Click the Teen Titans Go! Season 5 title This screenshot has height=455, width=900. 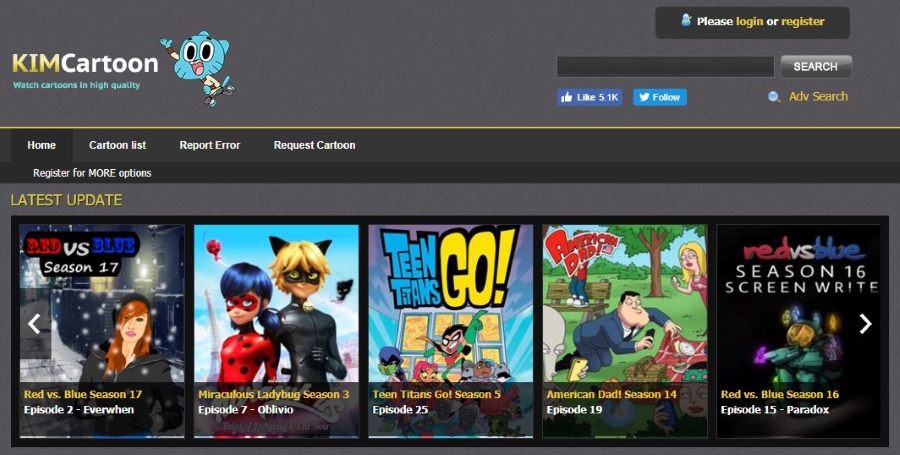tap(436, 394)
